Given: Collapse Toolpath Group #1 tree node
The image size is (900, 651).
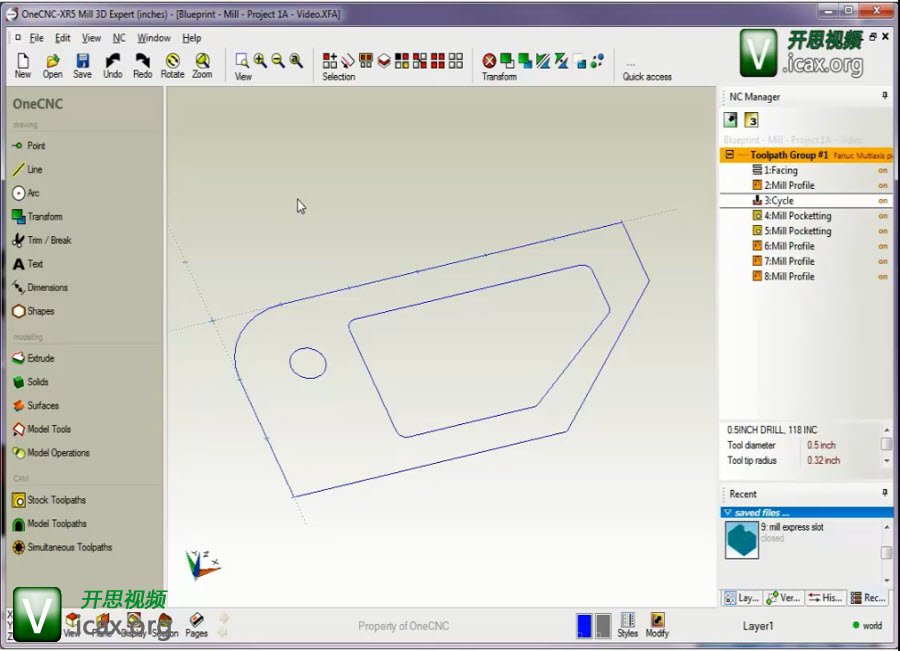Looking at the screenshot, I should pos(730,154).
